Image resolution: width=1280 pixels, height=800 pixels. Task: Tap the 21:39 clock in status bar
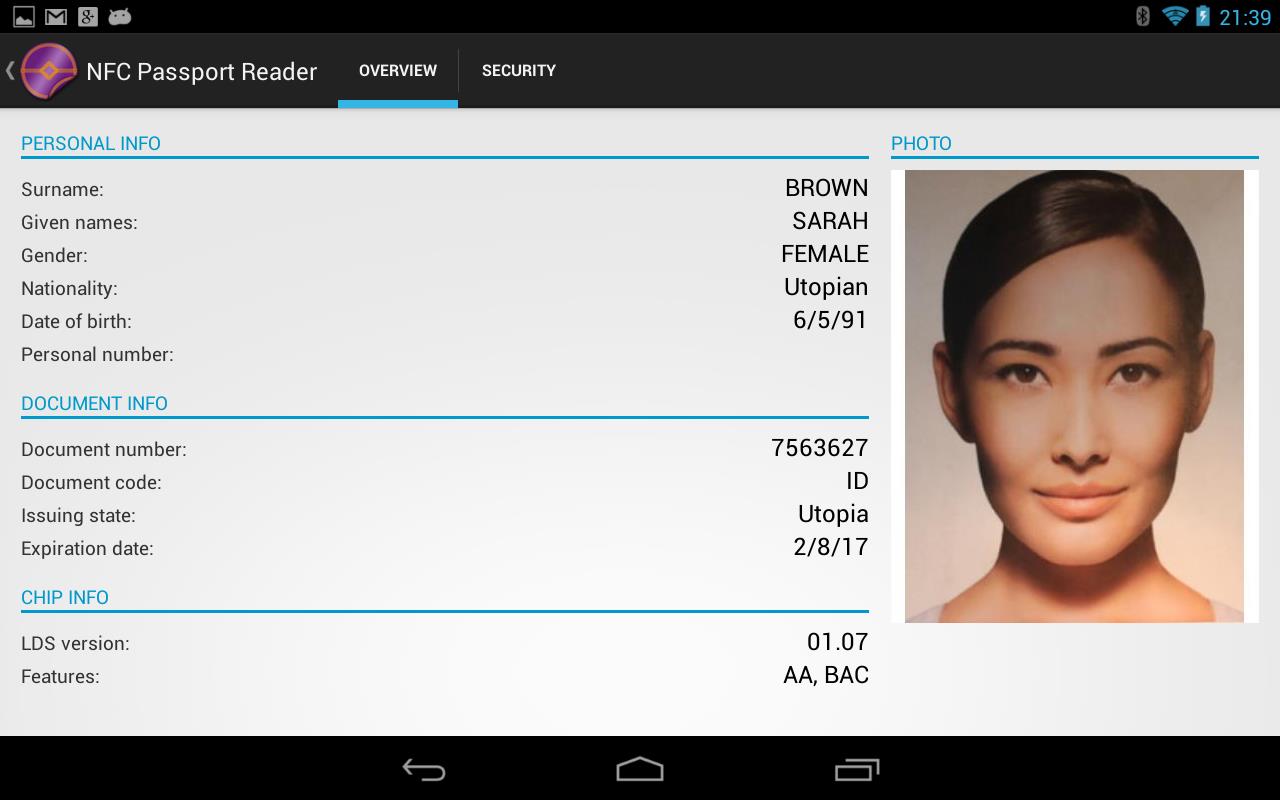1245,17
